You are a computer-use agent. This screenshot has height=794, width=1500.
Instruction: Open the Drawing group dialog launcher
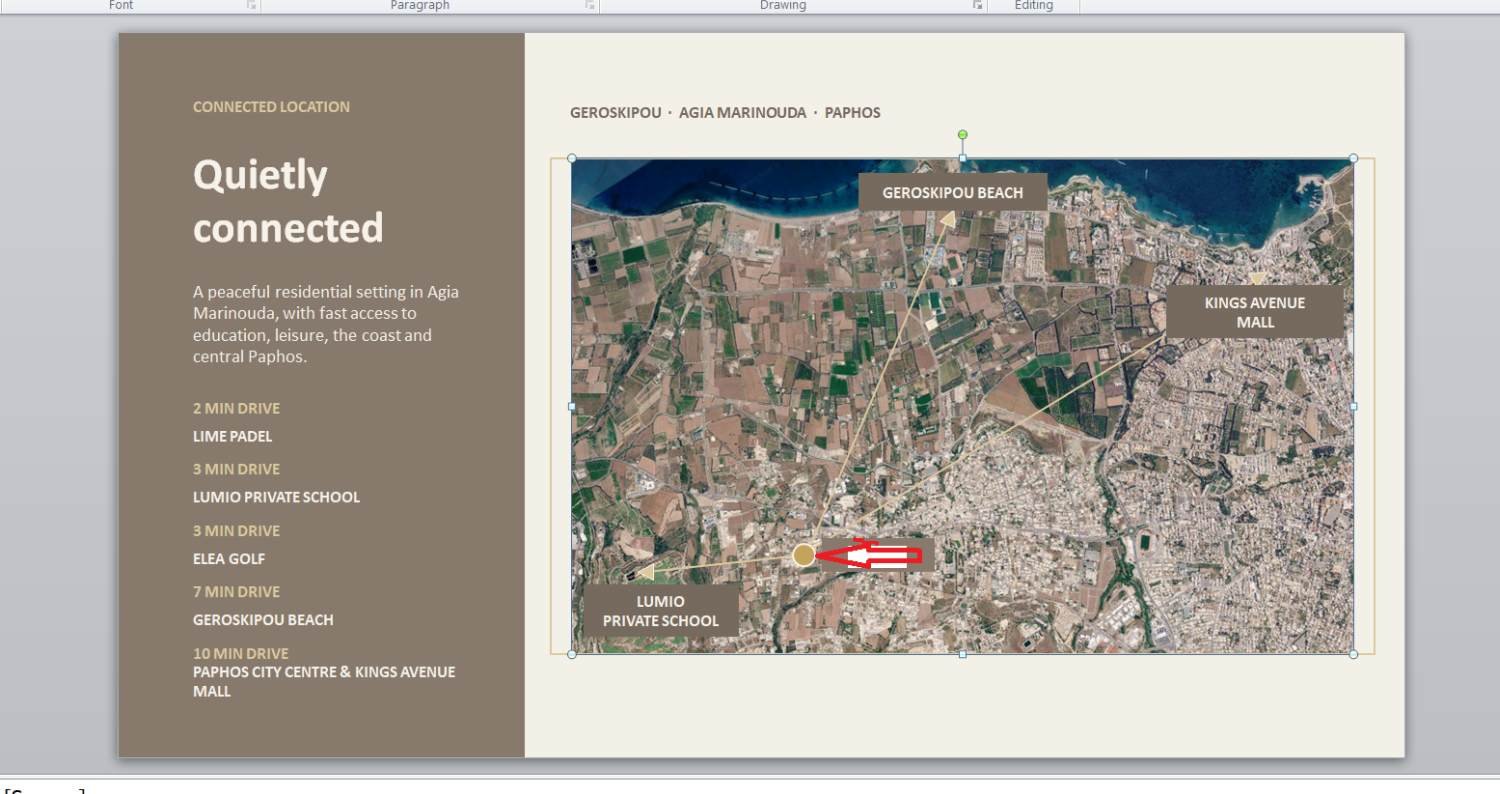click(978, 5)
